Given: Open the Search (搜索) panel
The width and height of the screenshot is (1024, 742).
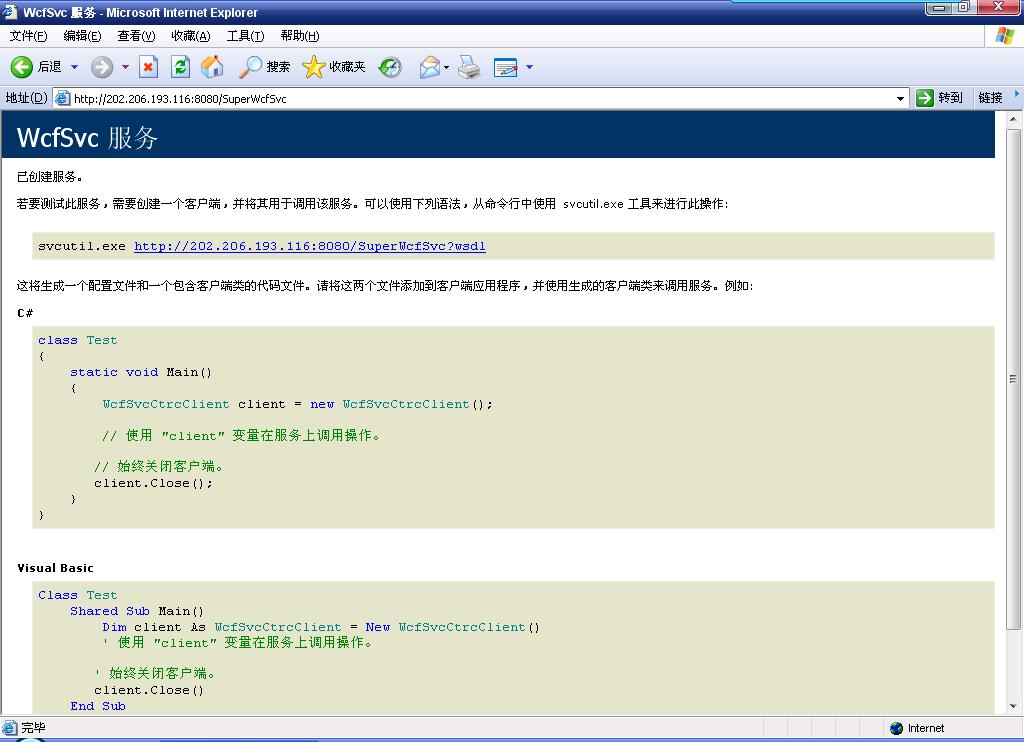Looking at the screenshot, I should pyautogui.click(x=265, y=67).
